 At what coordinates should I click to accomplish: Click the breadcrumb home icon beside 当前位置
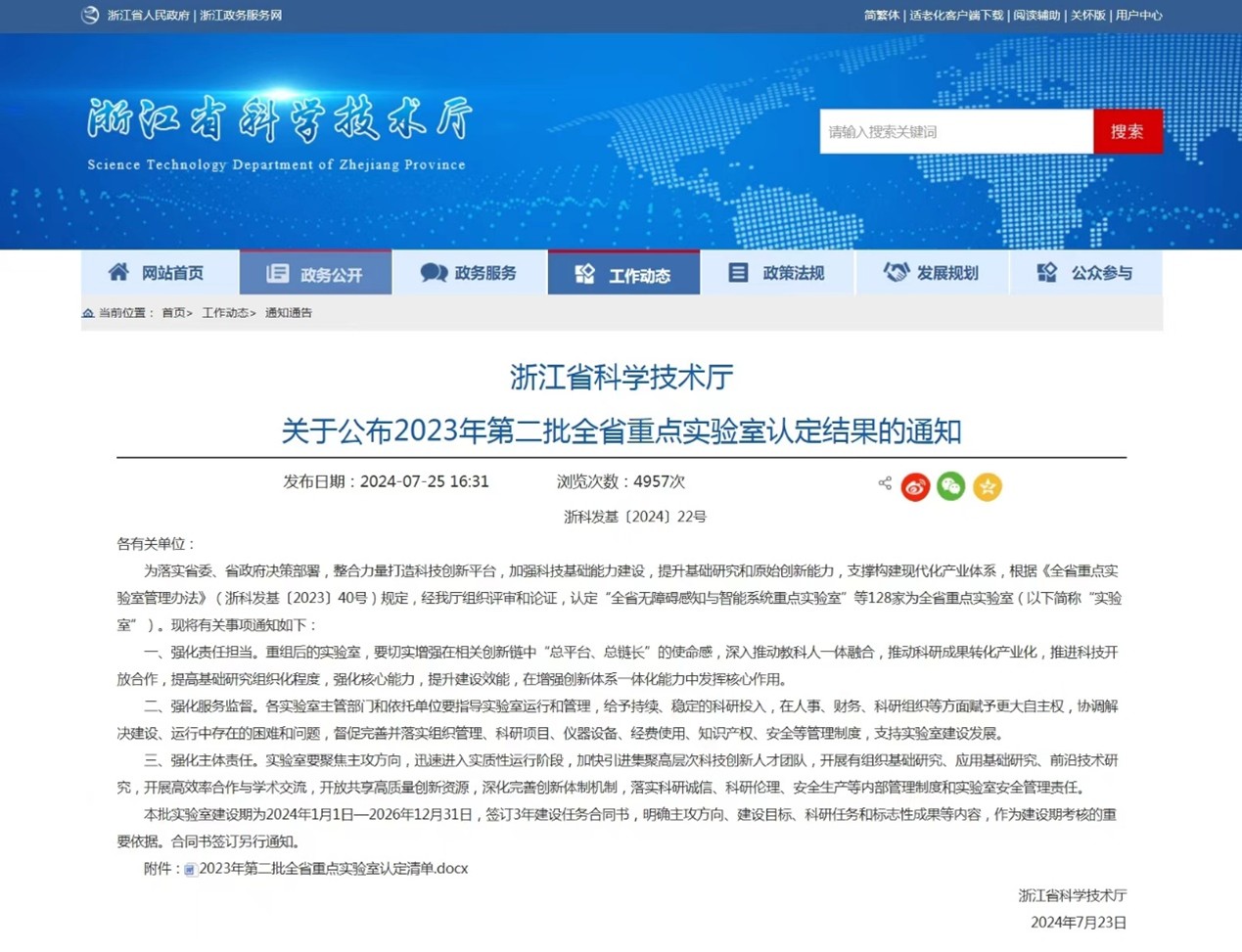88,313
